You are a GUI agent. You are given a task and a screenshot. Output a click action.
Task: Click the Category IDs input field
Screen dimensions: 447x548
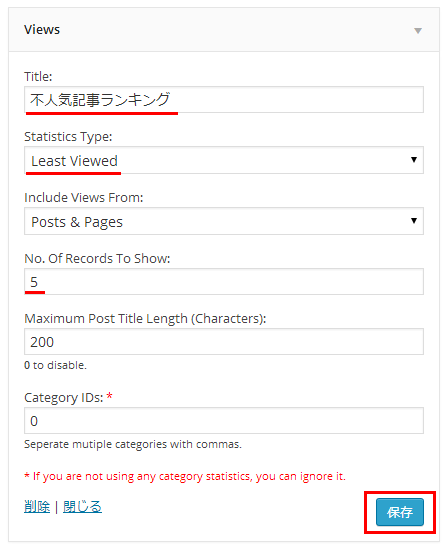224,420
